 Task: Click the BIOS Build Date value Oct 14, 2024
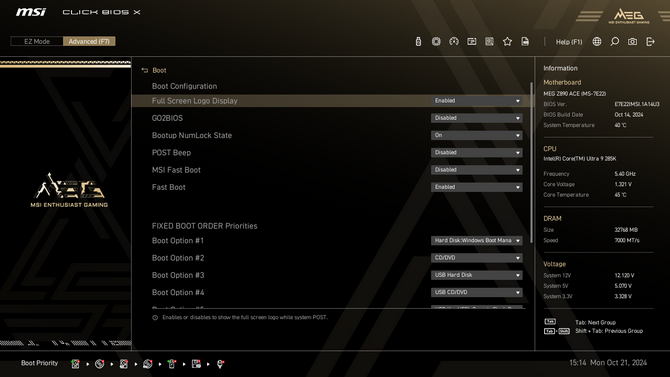click(x=629, y=115)
